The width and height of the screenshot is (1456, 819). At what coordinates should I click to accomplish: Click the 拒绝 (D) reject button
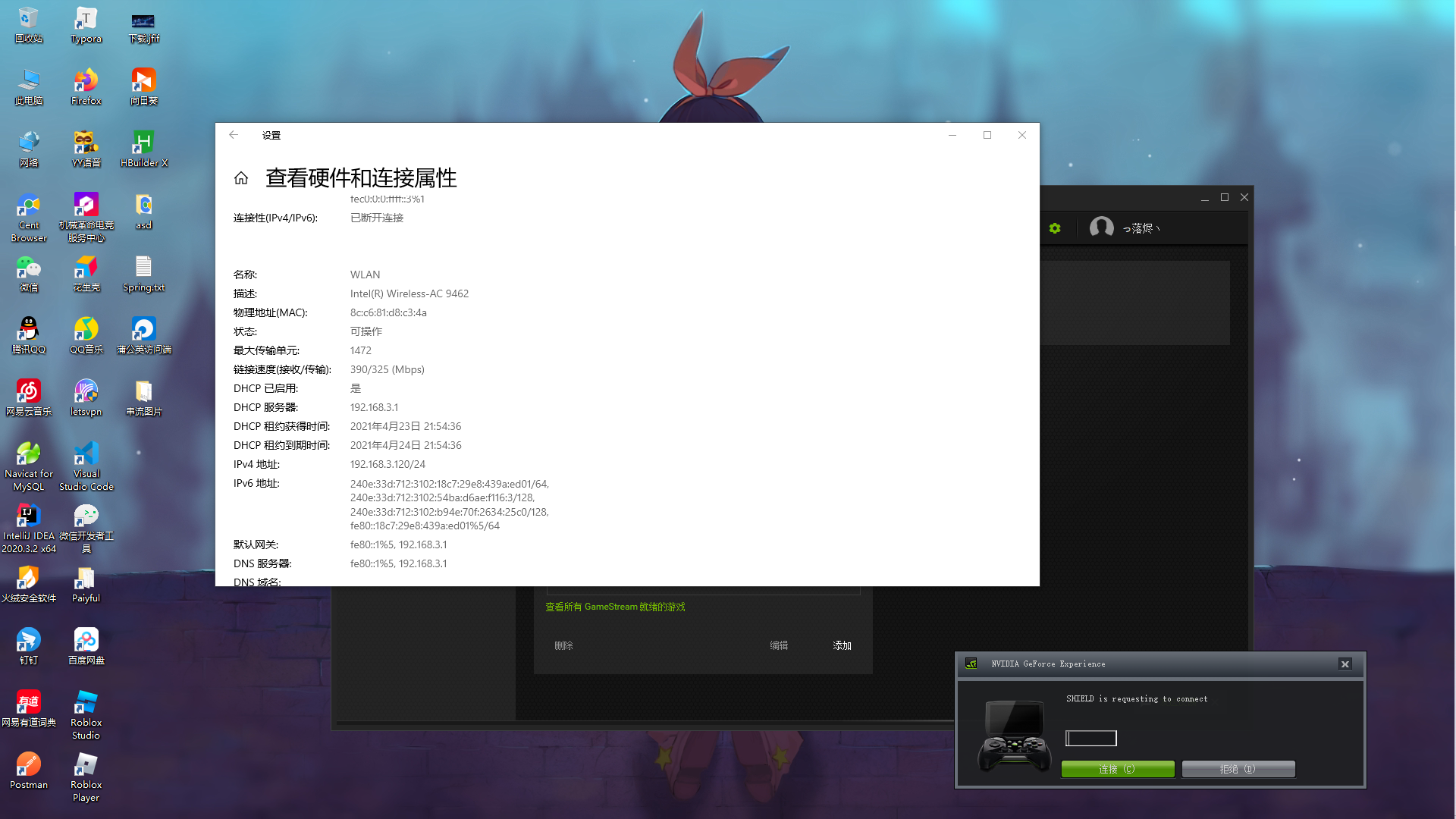tap(1238, 769)
